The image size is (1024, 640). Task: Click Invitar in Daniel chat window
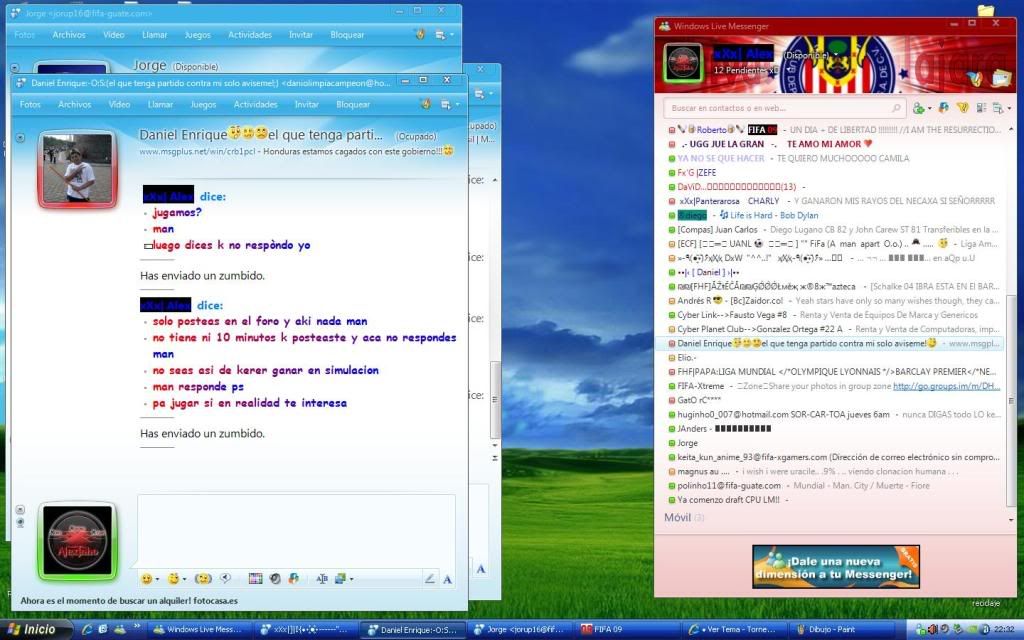306,104
